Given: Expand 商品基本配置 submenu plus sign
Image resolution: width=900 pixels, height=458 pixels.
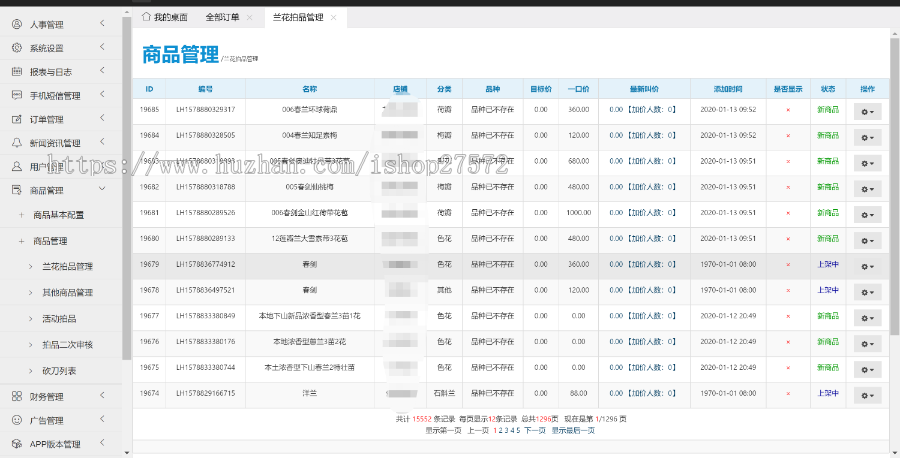Looking at the screenshot, I should 21,215.
